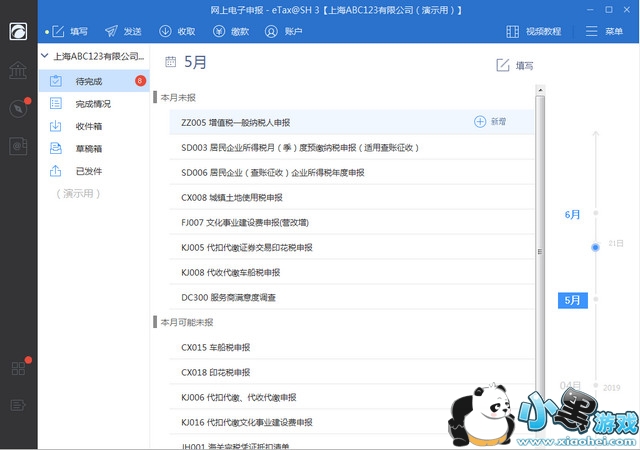The width and height of the screenshot is (640, 450).
Task: Click the bank building icon in left sidebar
Action: coord(18,71)
